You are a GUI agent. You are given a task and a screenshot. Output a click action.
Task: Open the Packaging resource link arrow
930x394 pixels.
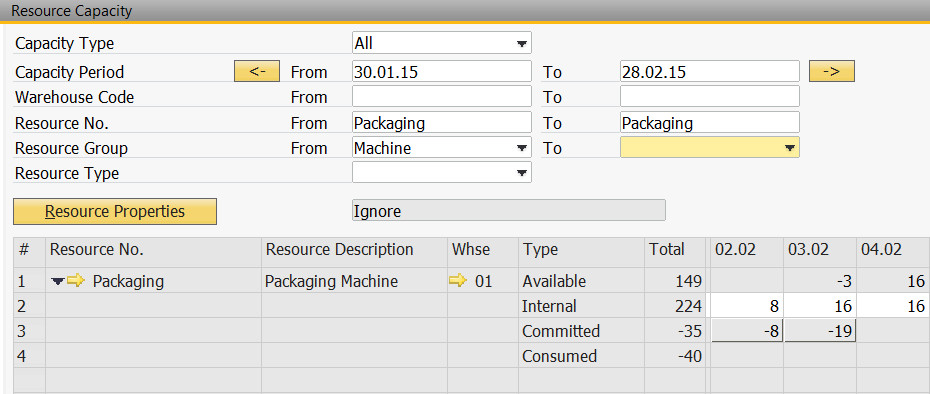[76, 281]
